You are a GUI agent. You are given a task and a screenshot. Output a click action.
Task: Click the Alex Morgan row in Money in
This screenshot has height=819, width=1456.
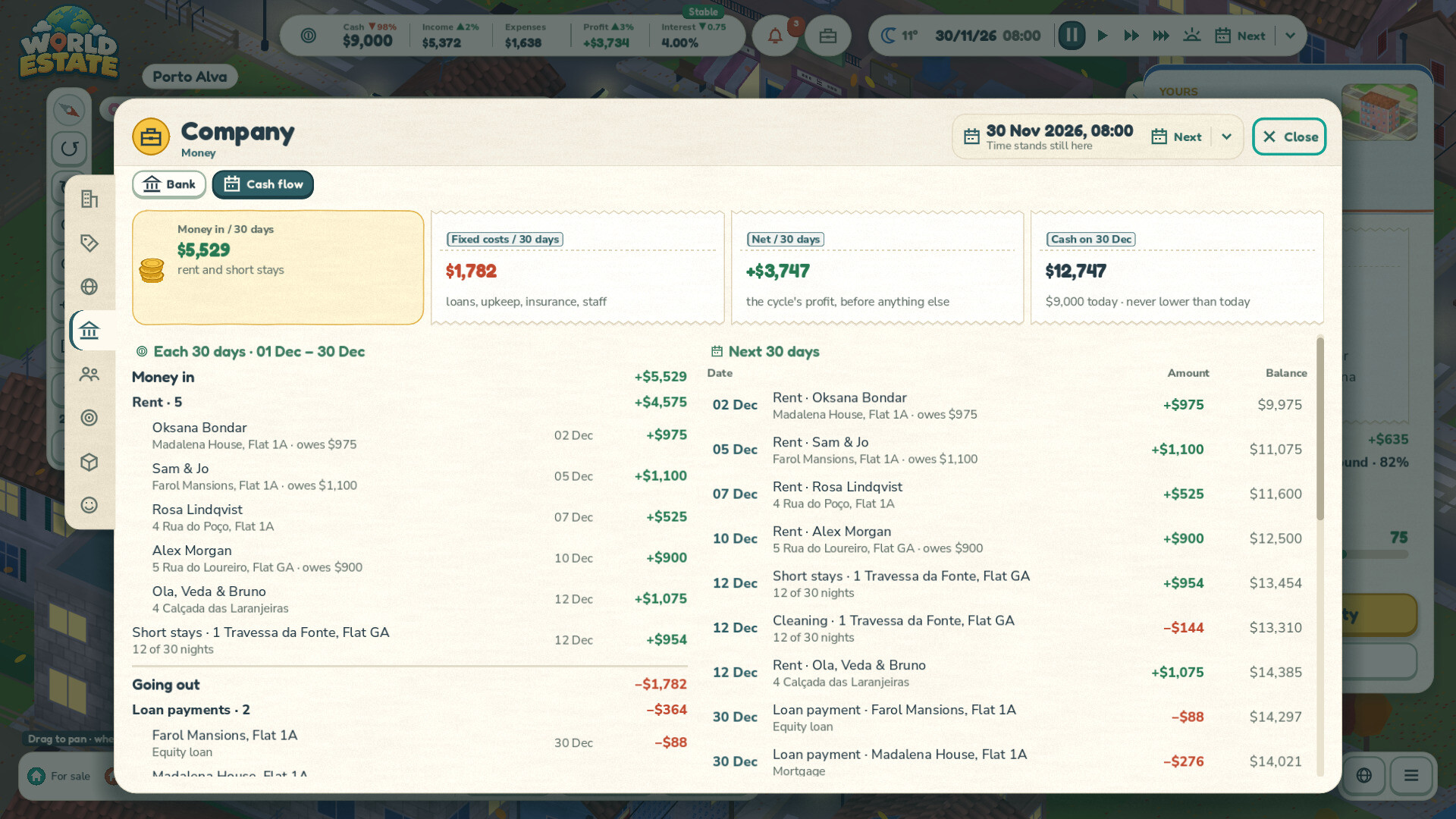coord(409,558)
